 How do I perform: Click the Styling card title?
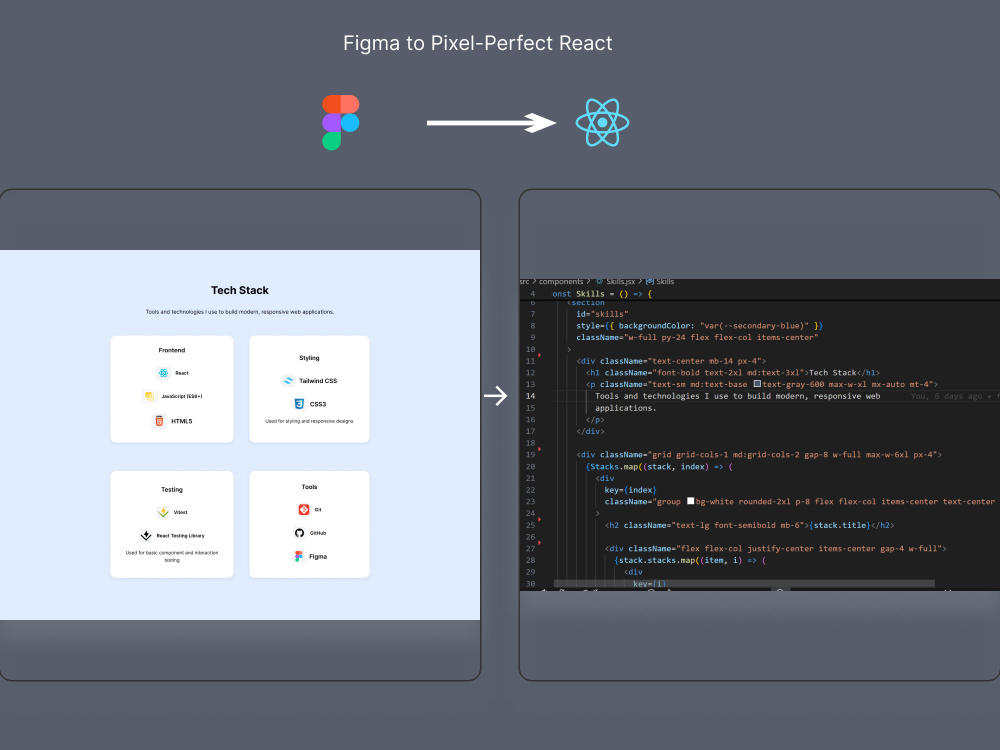[309, 358]
